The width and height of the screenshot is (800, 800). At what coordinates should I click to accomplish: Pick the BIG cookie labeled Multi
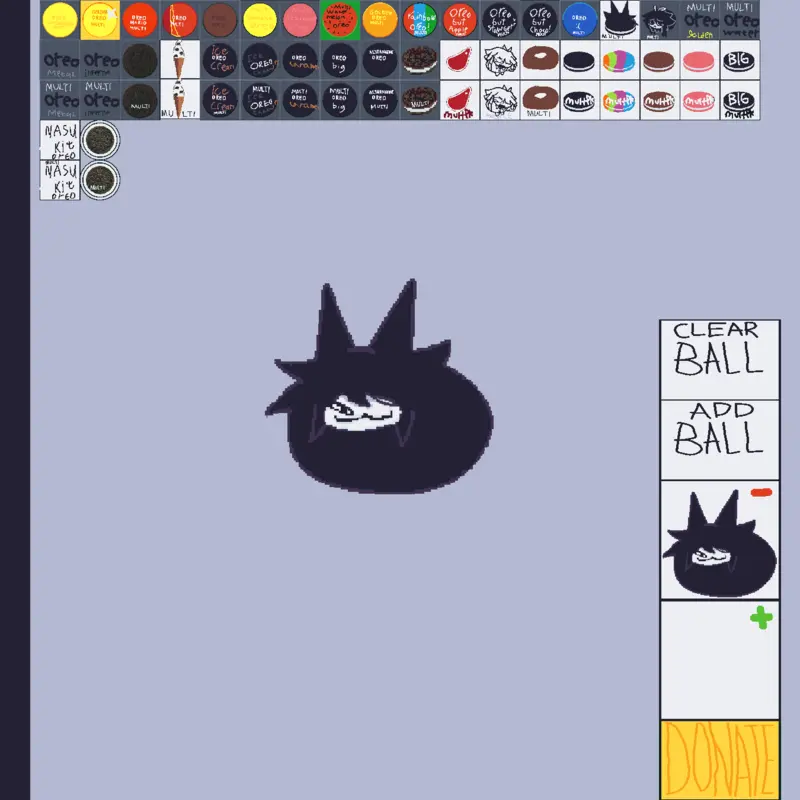click(740, 101)
